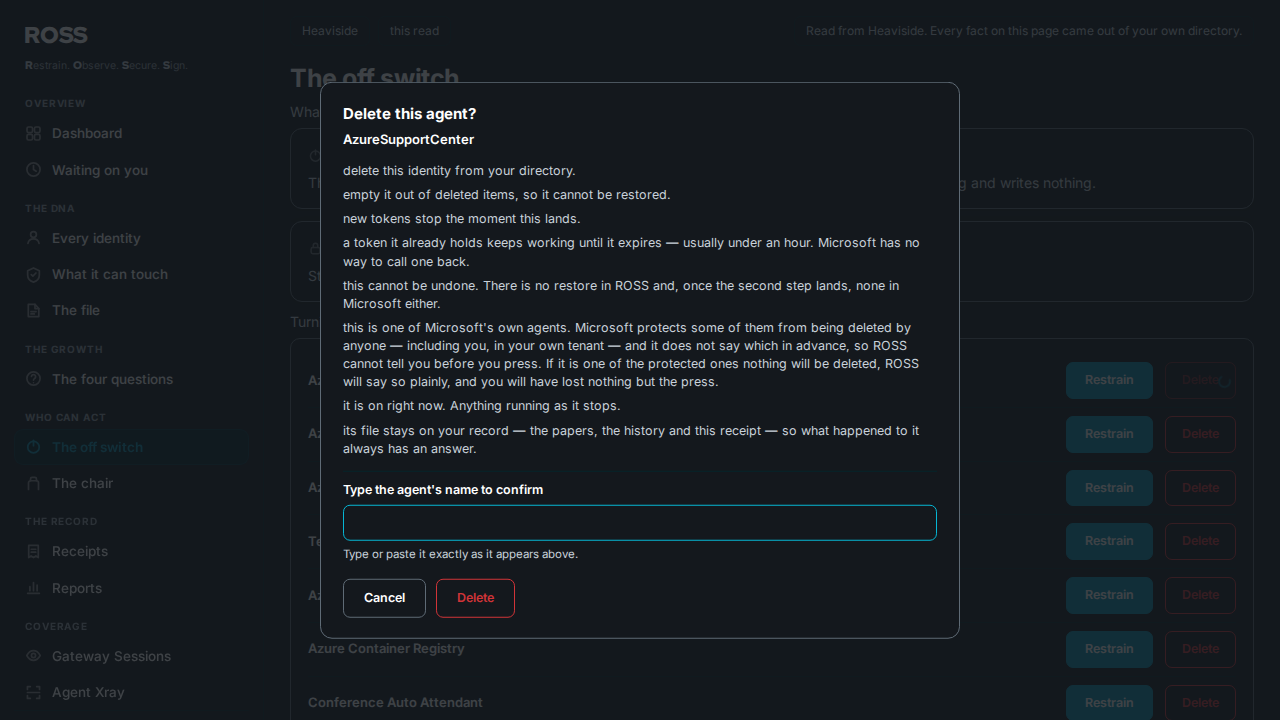
Task: Click The chair seat icon
Action: [33, 483]
